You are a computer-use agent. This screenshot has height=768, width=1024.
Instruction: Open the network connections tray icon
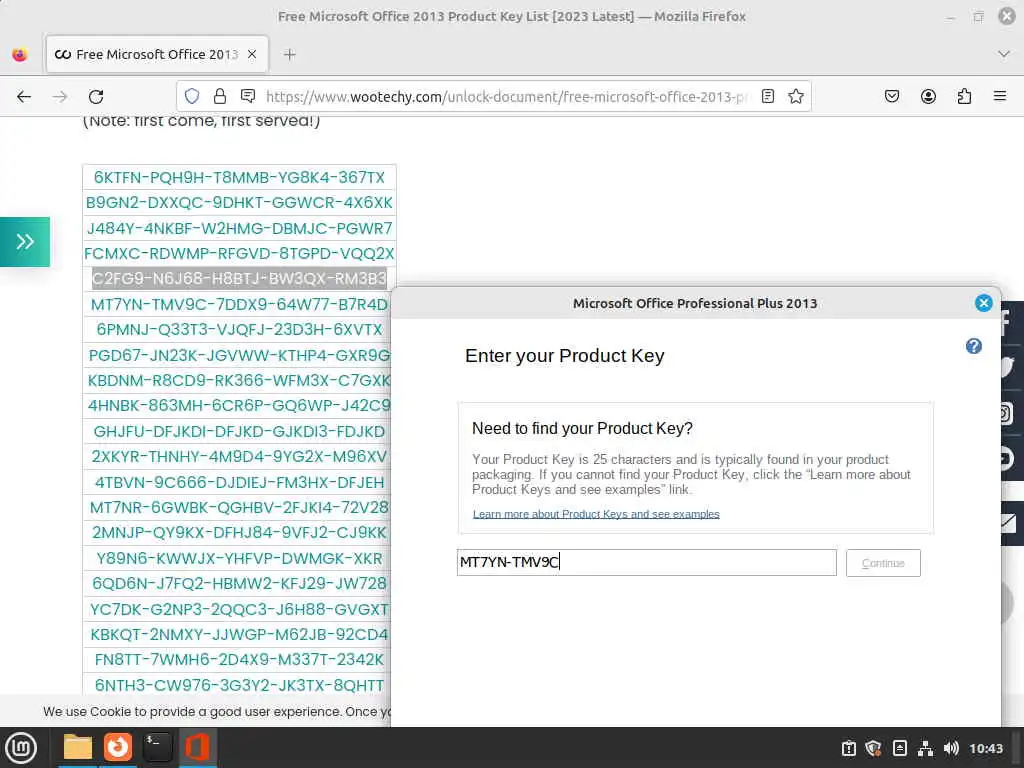pos(925,748)
